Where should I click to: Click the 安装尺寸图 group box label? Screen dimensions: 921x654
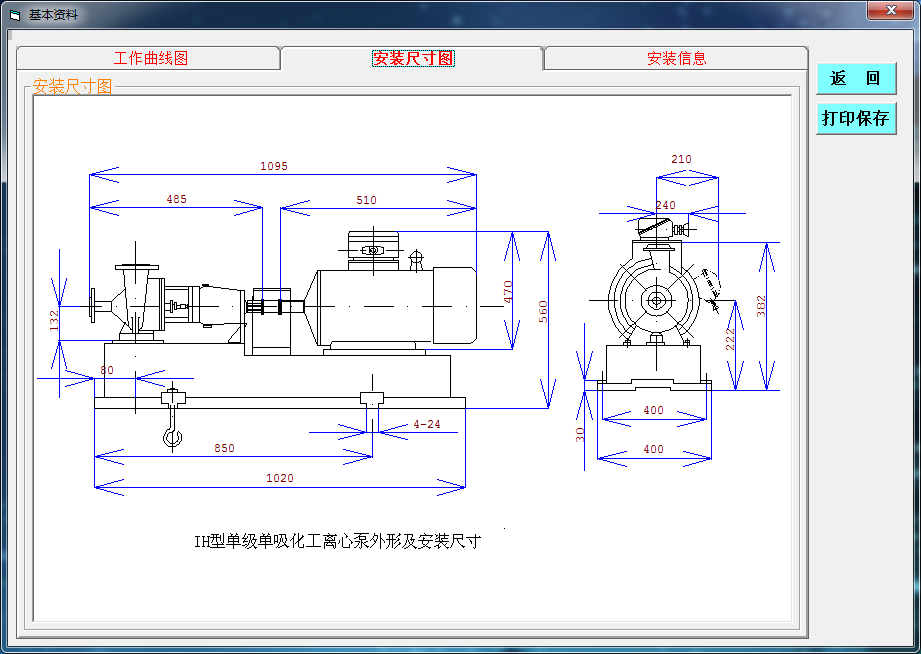tap(72, 86)
